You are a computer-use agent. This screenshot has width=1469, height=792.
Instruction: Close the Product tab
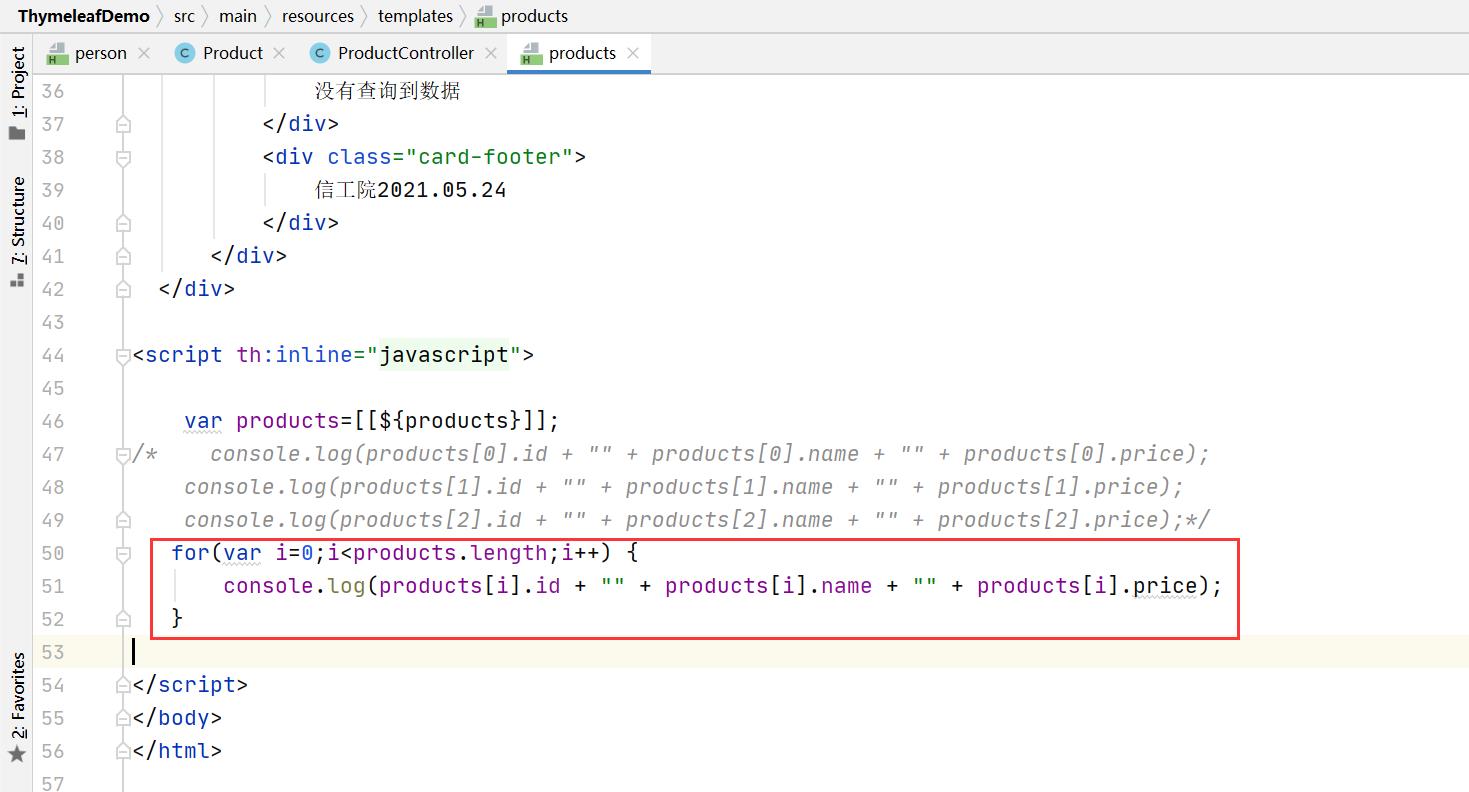pyautogui.click(x=279, y=53)
